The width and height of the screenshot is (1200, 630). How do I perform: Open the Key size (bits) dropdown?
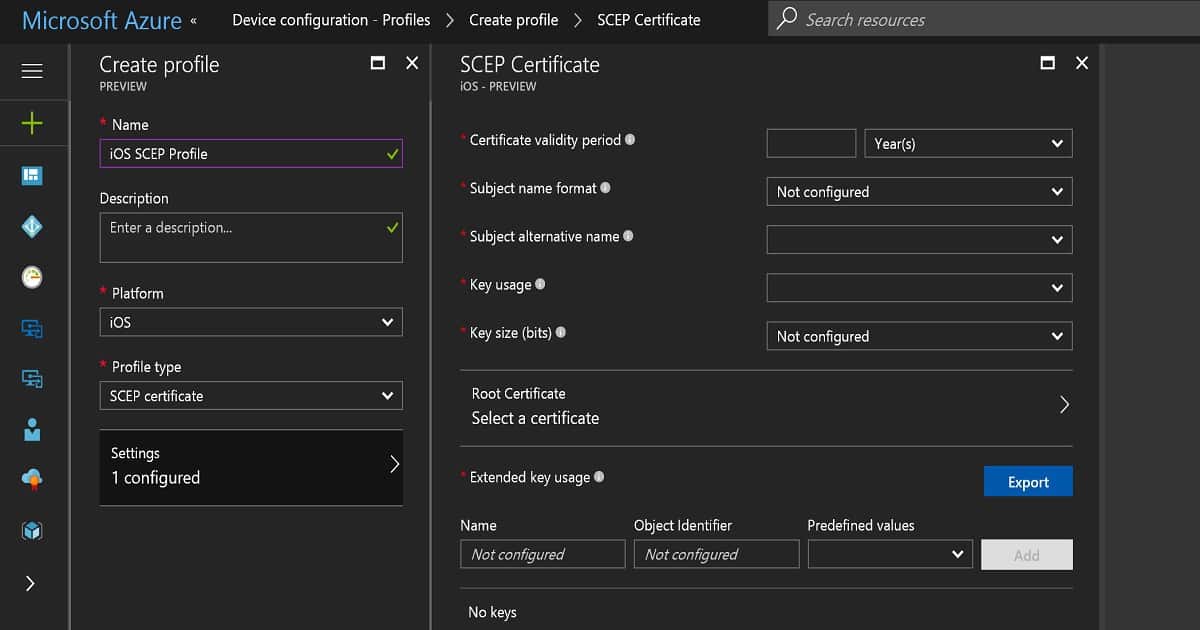(919, 336)
